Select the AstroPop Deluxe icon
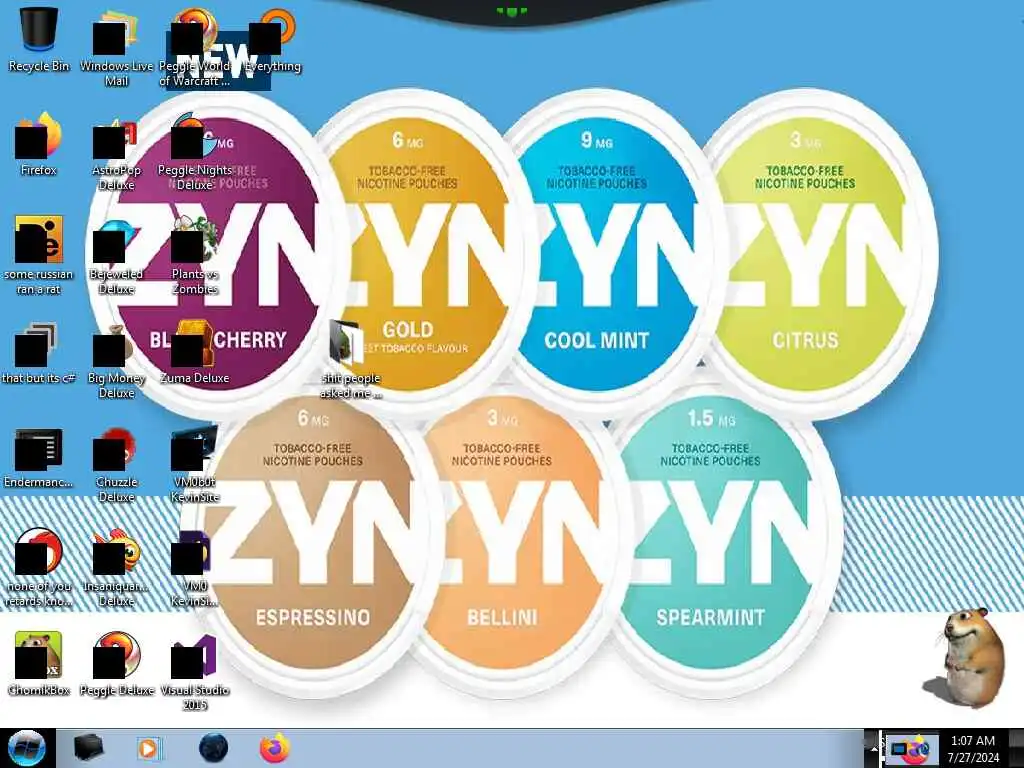1024x768 pixels. tap(116, 152)
